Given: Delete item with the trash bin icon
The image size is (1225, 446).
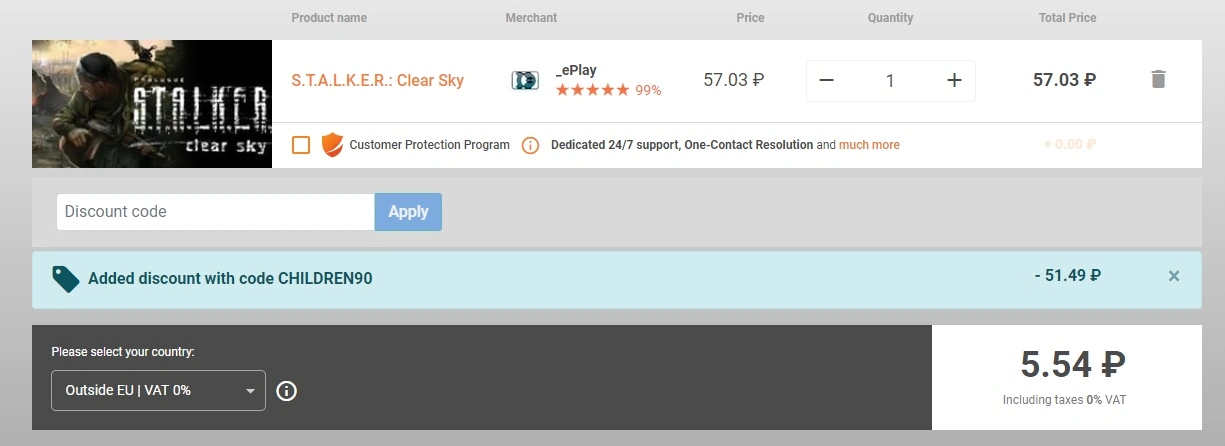Looking at the screenshot, I should click(x=1158, y=79).
